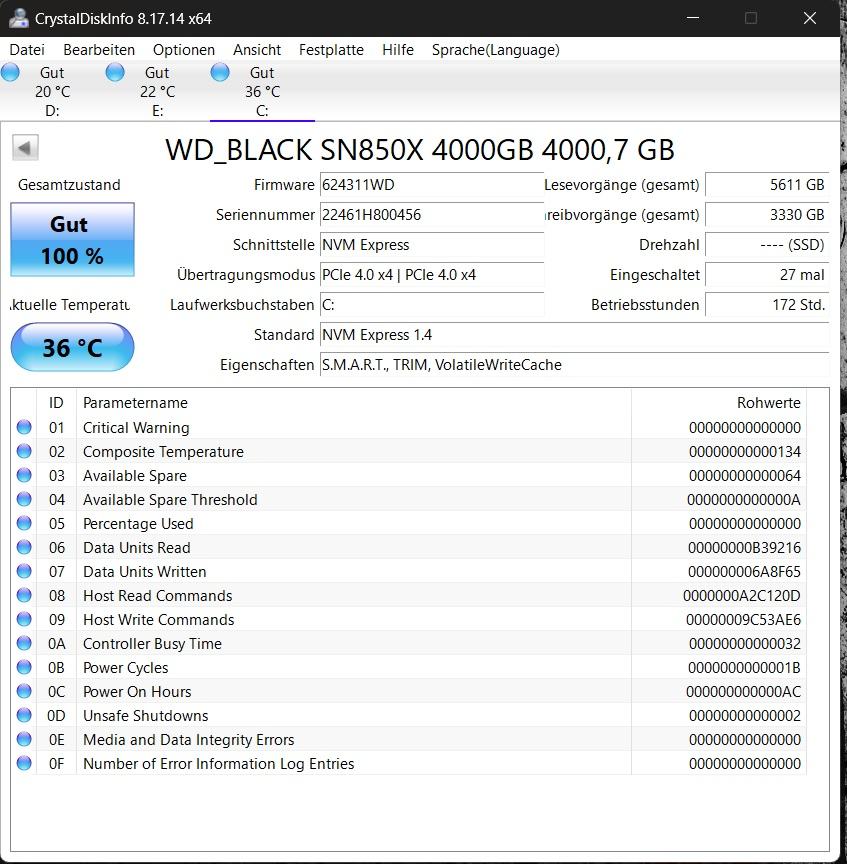Open the Hilfe menu
The image size is (847, 864).
pos(398,50)
